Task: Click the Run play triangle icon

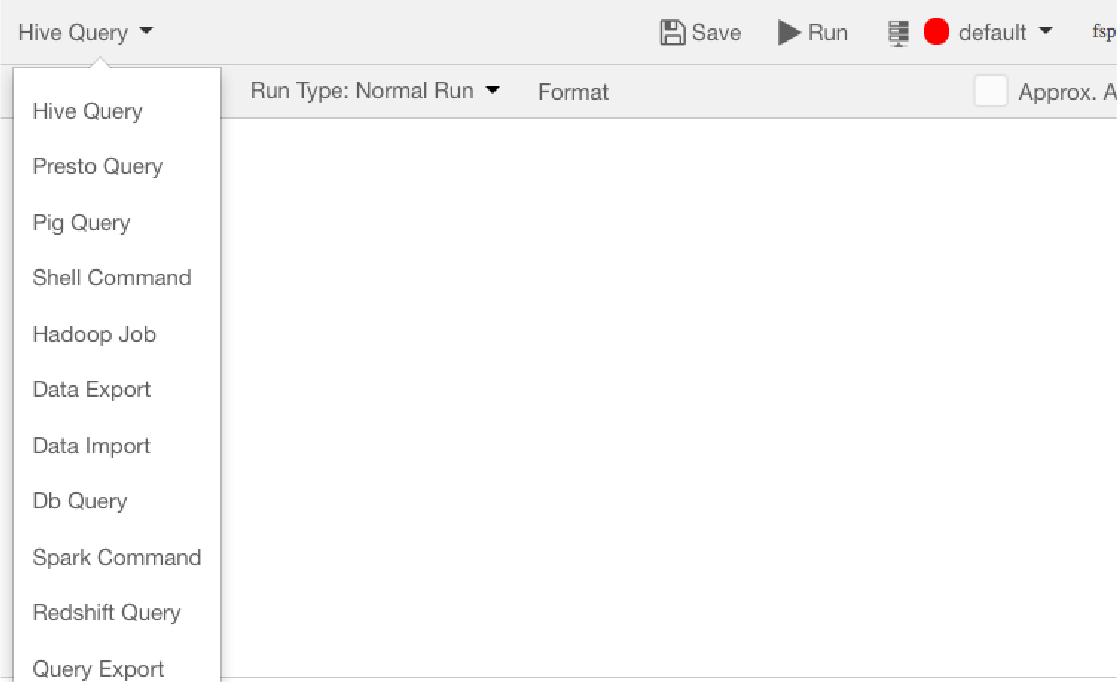Action: coord(789,33)
